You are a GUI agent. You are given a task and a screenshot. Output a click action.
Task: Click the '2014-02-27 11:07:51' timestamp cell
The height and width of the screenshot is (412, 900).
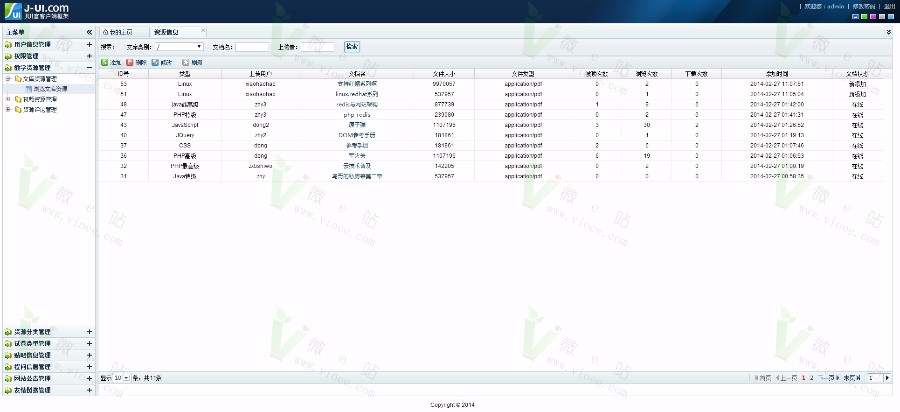777,84
